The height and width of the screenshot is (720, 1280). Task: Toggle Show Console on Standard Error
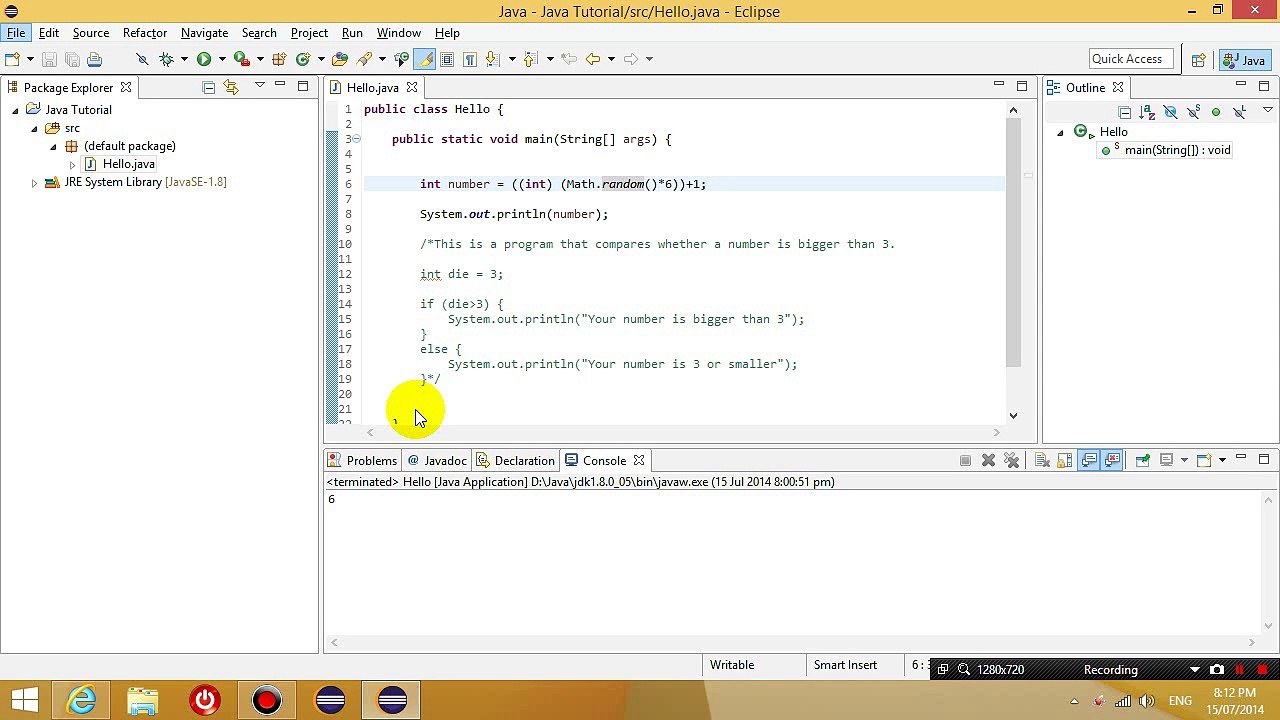1112,460
